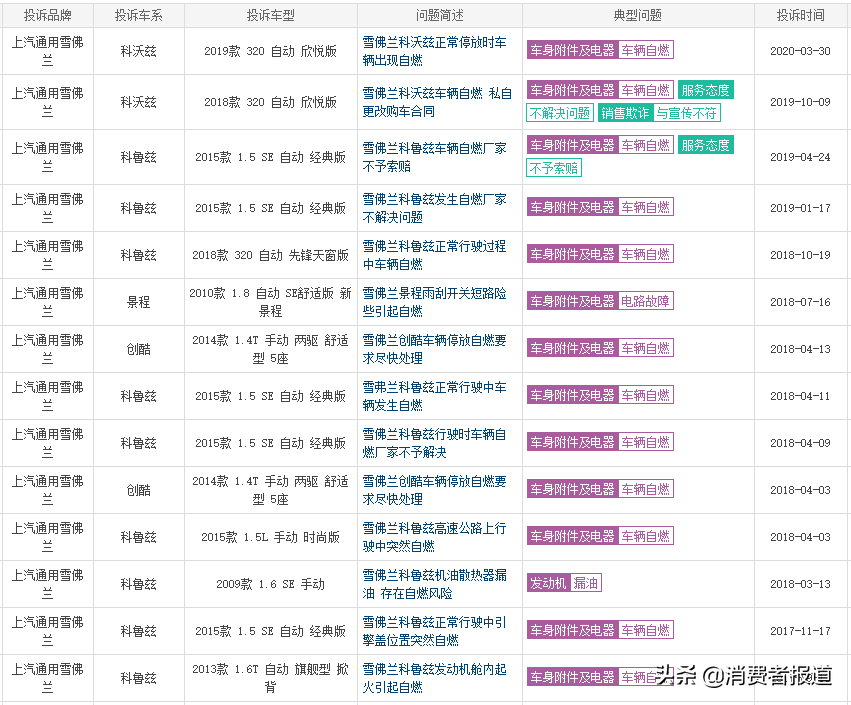The width and height of the screenshot is (851, 705).
Task: Open the 创酷 complaint link dated 2018-04-13
Action: 435,350
